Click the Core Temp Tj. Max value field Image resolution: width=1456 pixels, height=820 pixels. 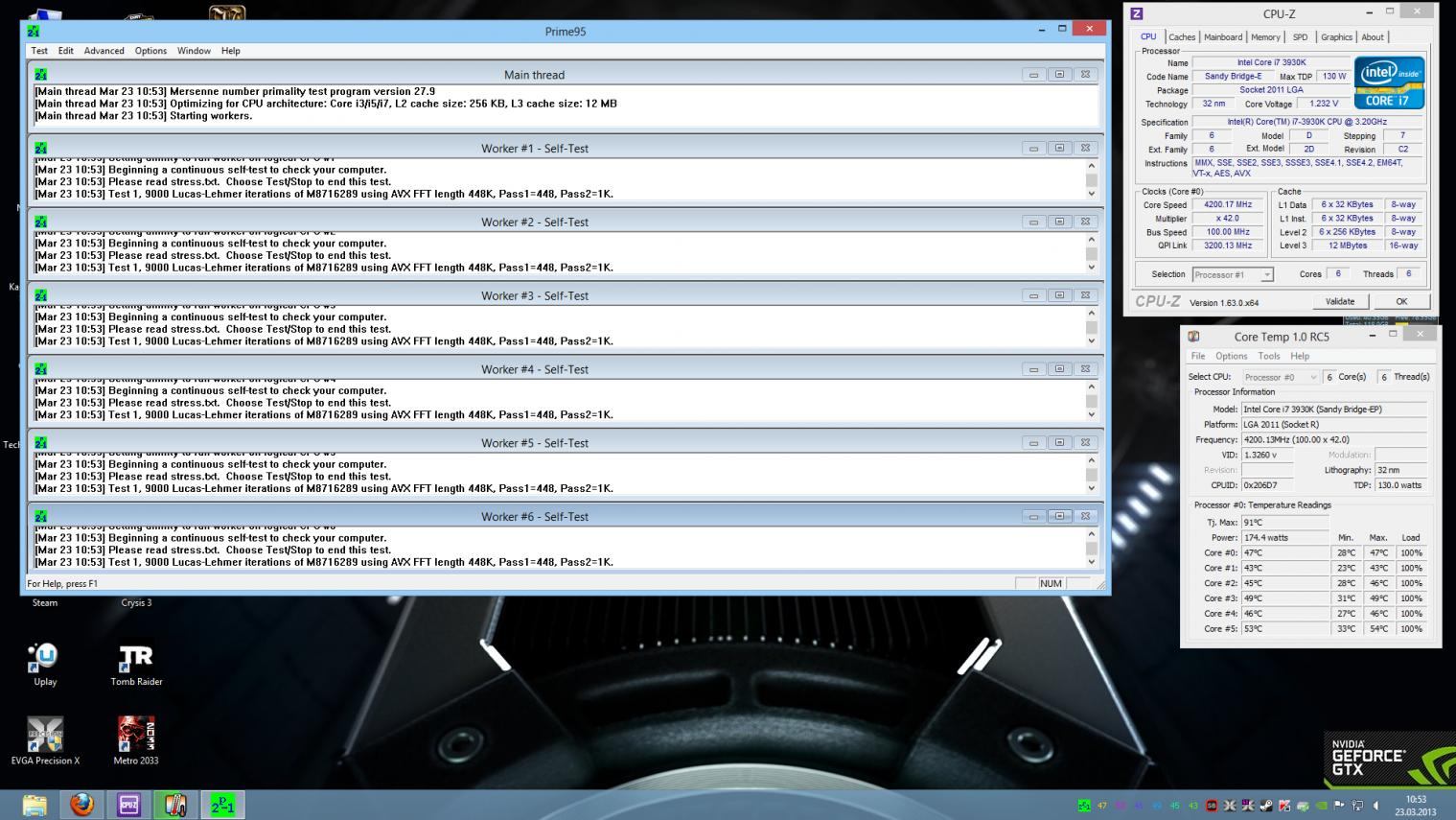tap(1284, 523)
